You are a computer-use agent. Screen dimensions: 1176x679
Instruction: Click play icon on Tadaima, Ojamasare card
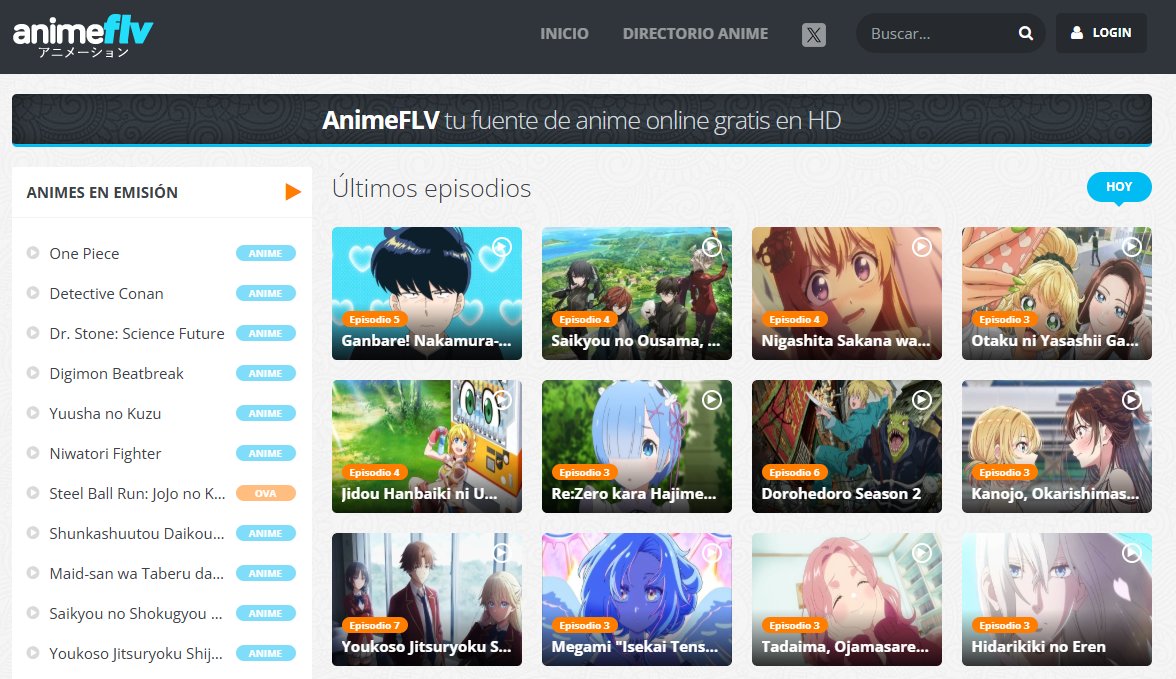922,553
